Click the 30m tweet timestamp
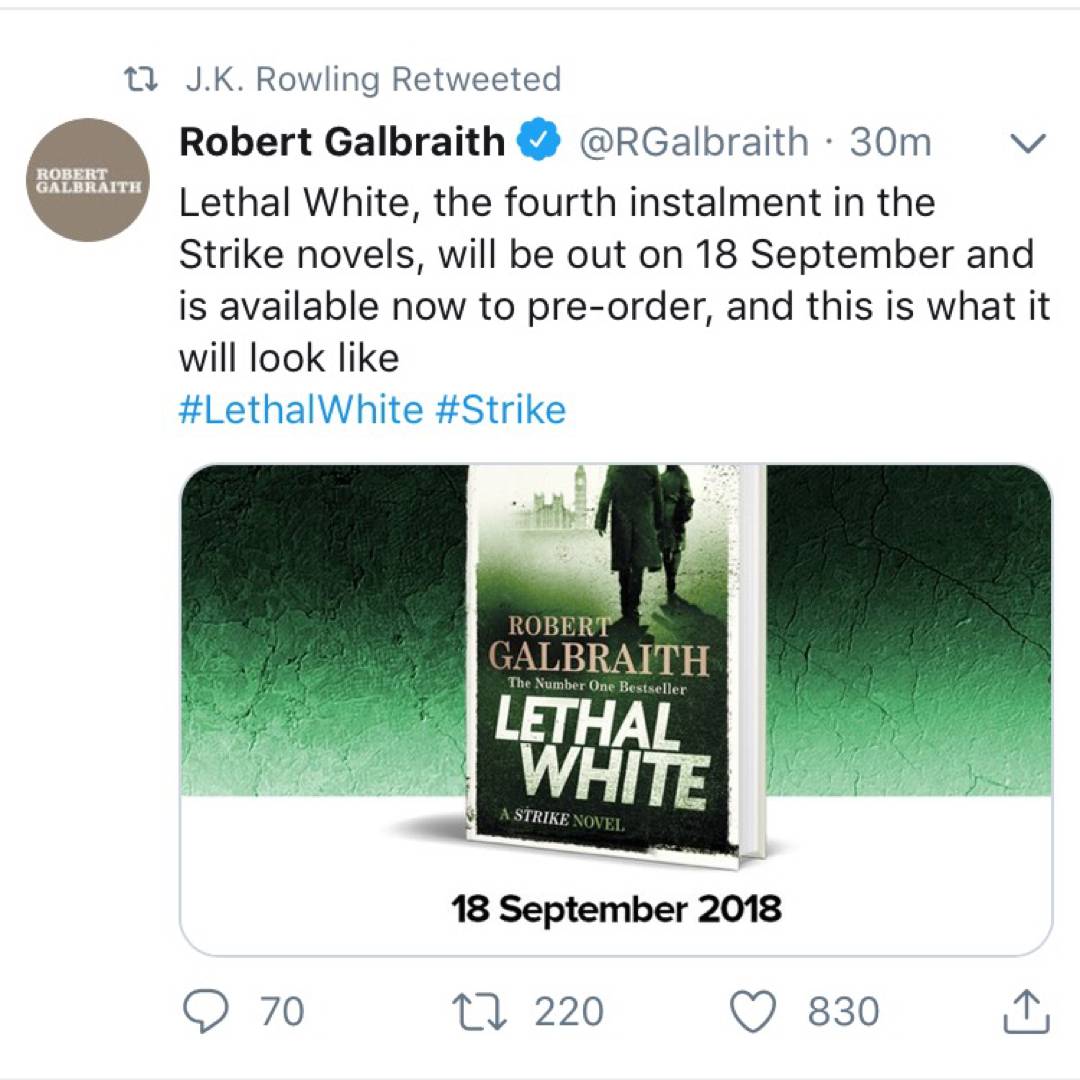The width and height of the screenshot is (1080, 1080). [x=890, y=142]
